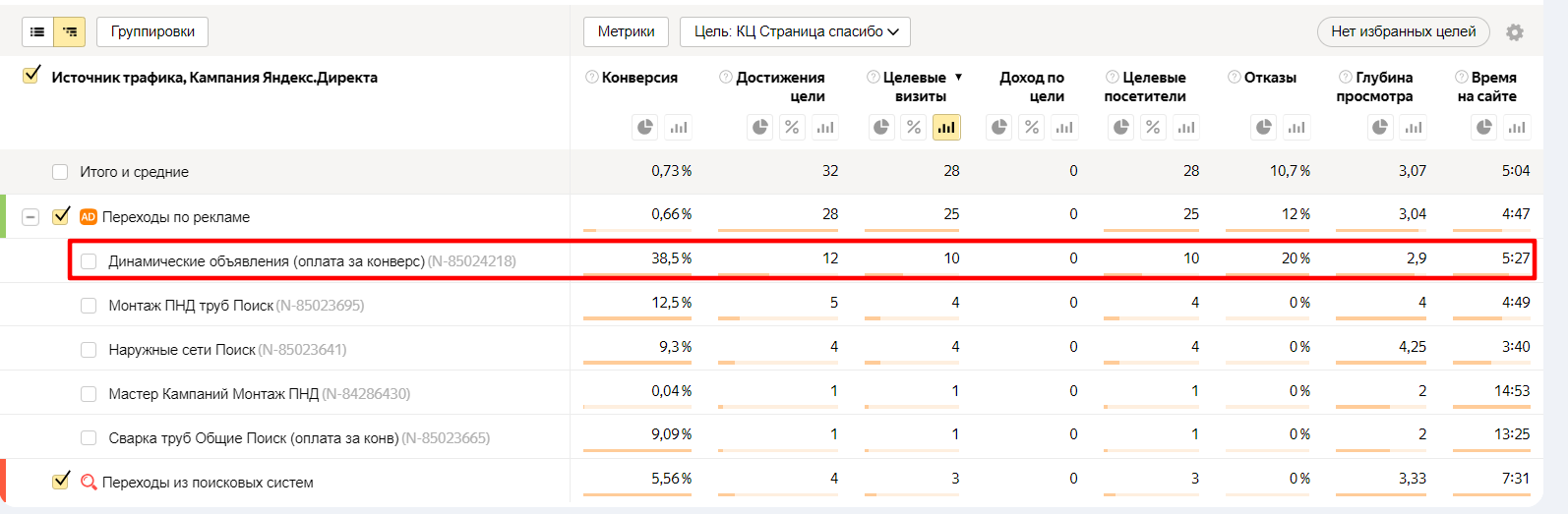Switch to flat list view icon
Image resolution: width=1568 pixels, height=514 pixels.
tap(37, 32)
